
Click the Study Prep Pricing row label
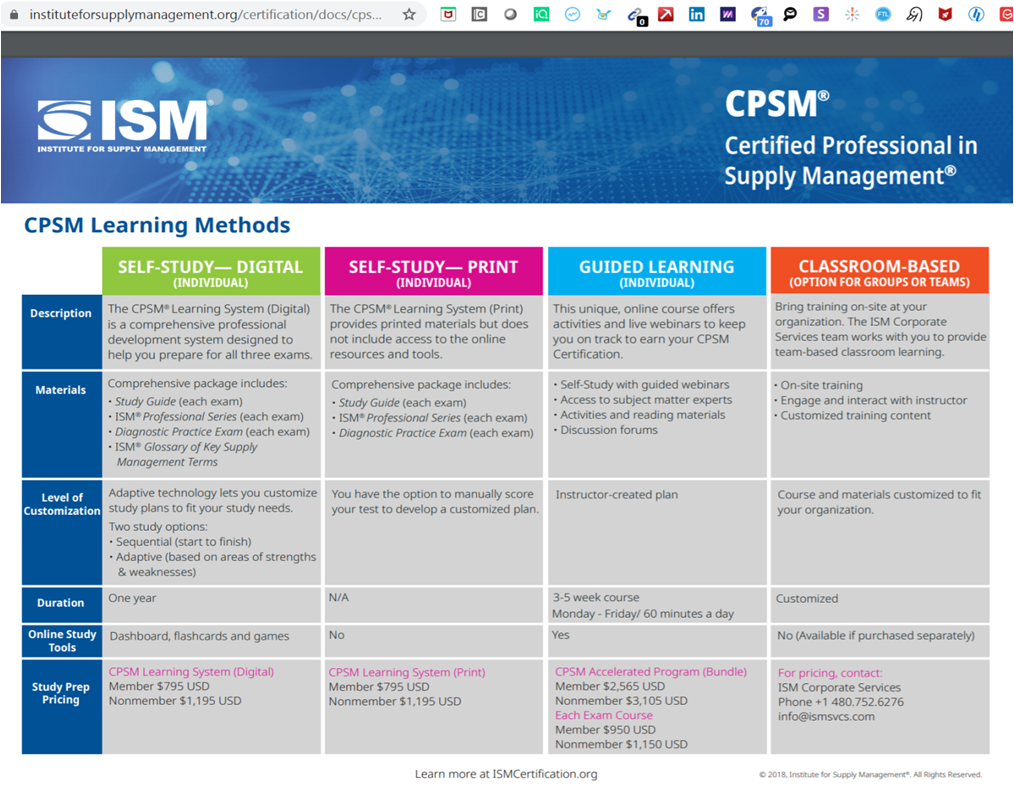[x=61, y=706]
